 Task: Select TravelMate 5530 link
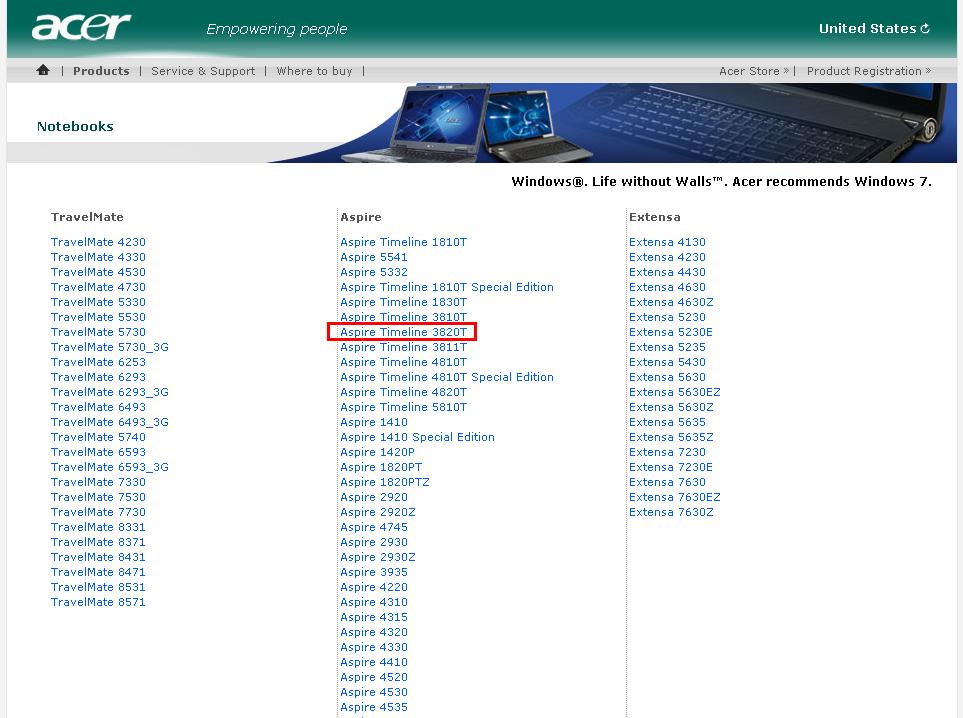click(x=98, y=317)
